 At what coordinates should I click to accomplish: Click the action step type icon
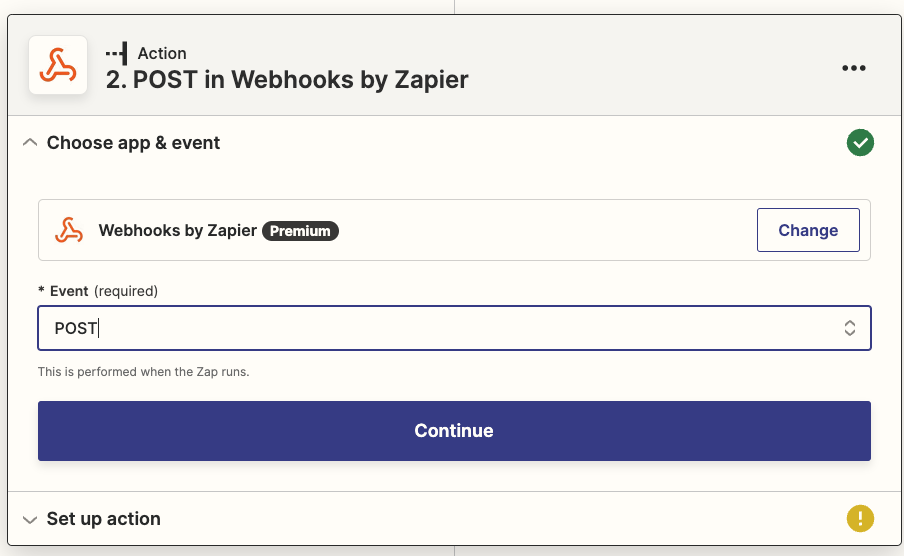pos(117,54)
